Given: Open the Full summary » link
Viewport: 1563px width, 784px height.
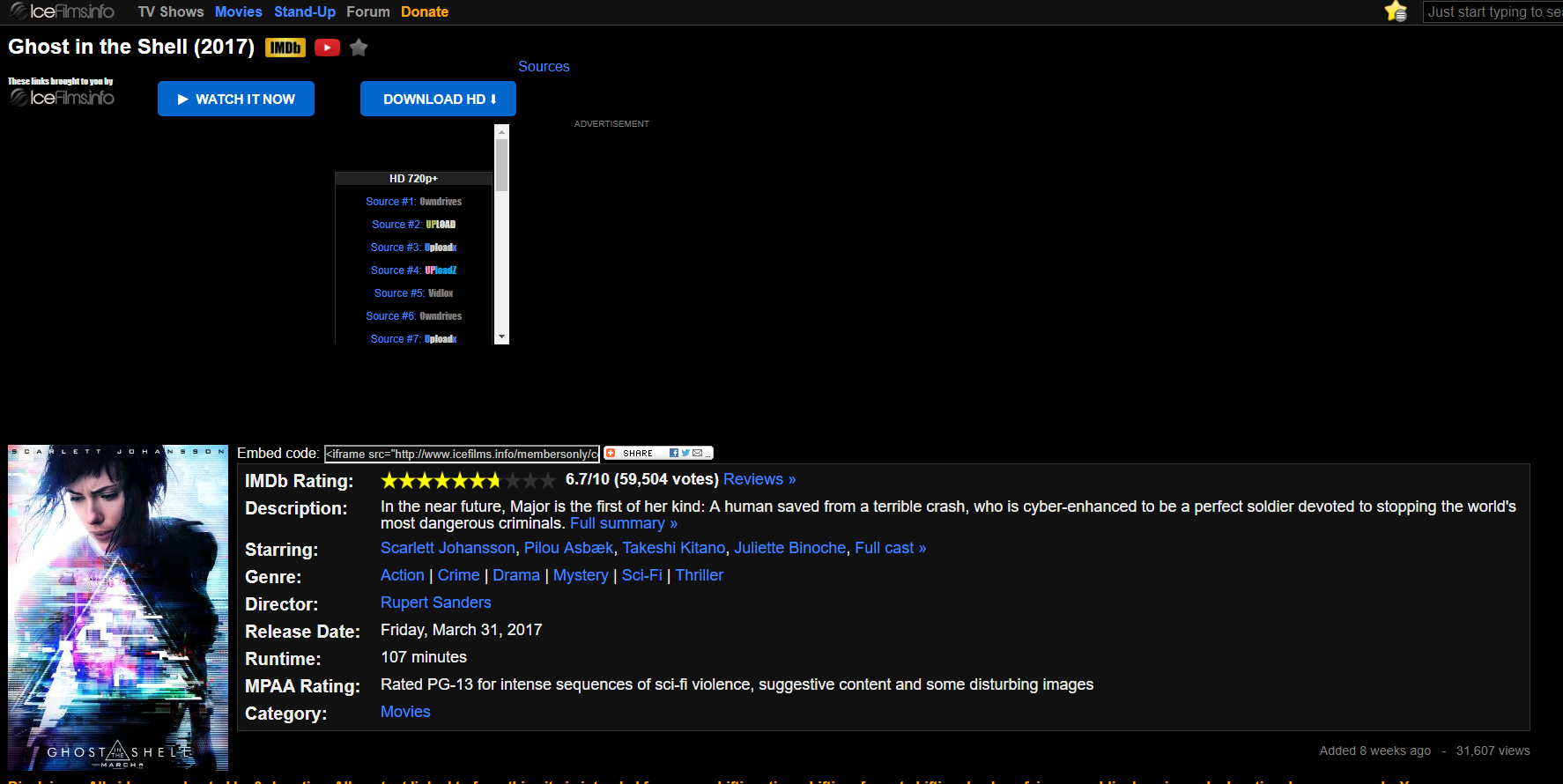Looking at the screenshot, I should [x=624, y=523].
